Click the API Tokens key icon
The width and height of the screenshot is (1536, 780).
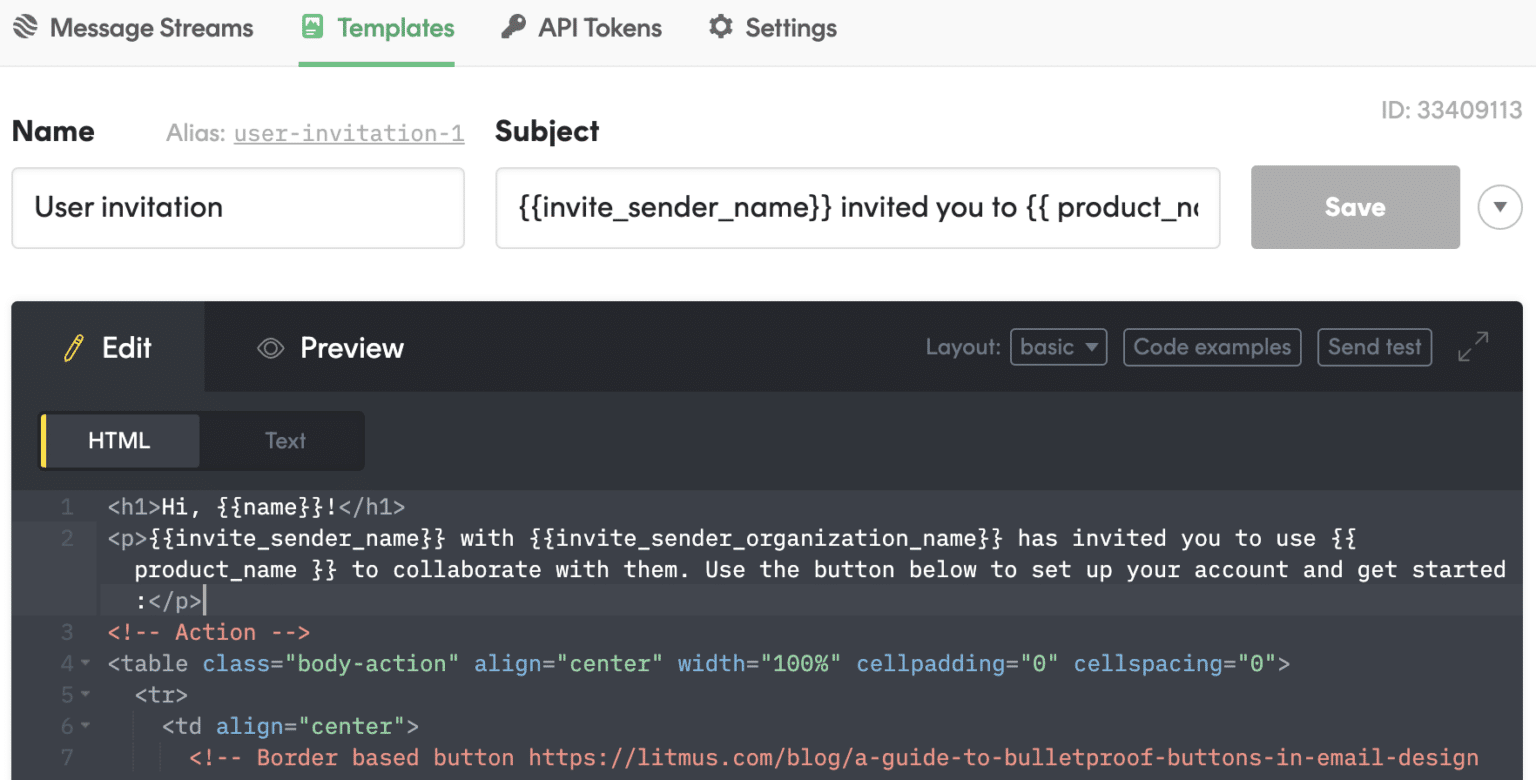coord(513,27)
